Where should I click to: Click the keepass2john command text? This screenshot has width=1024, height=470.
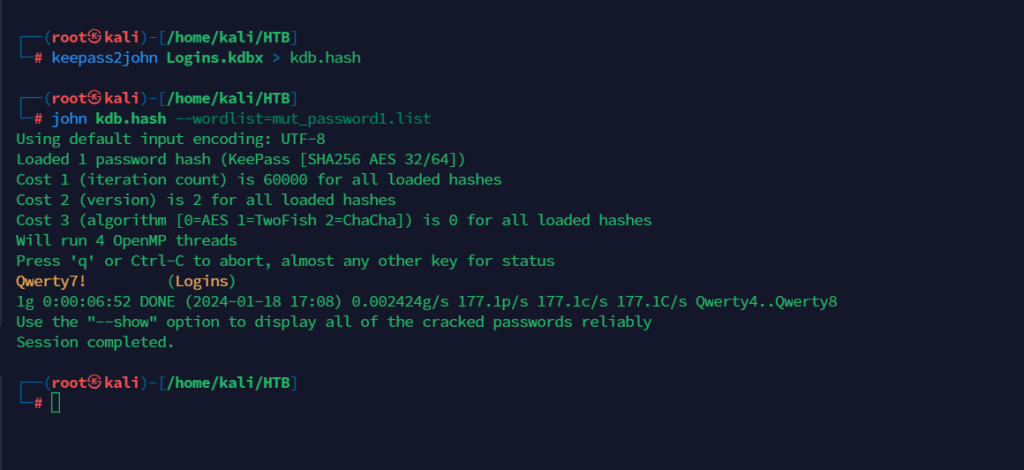104,58
